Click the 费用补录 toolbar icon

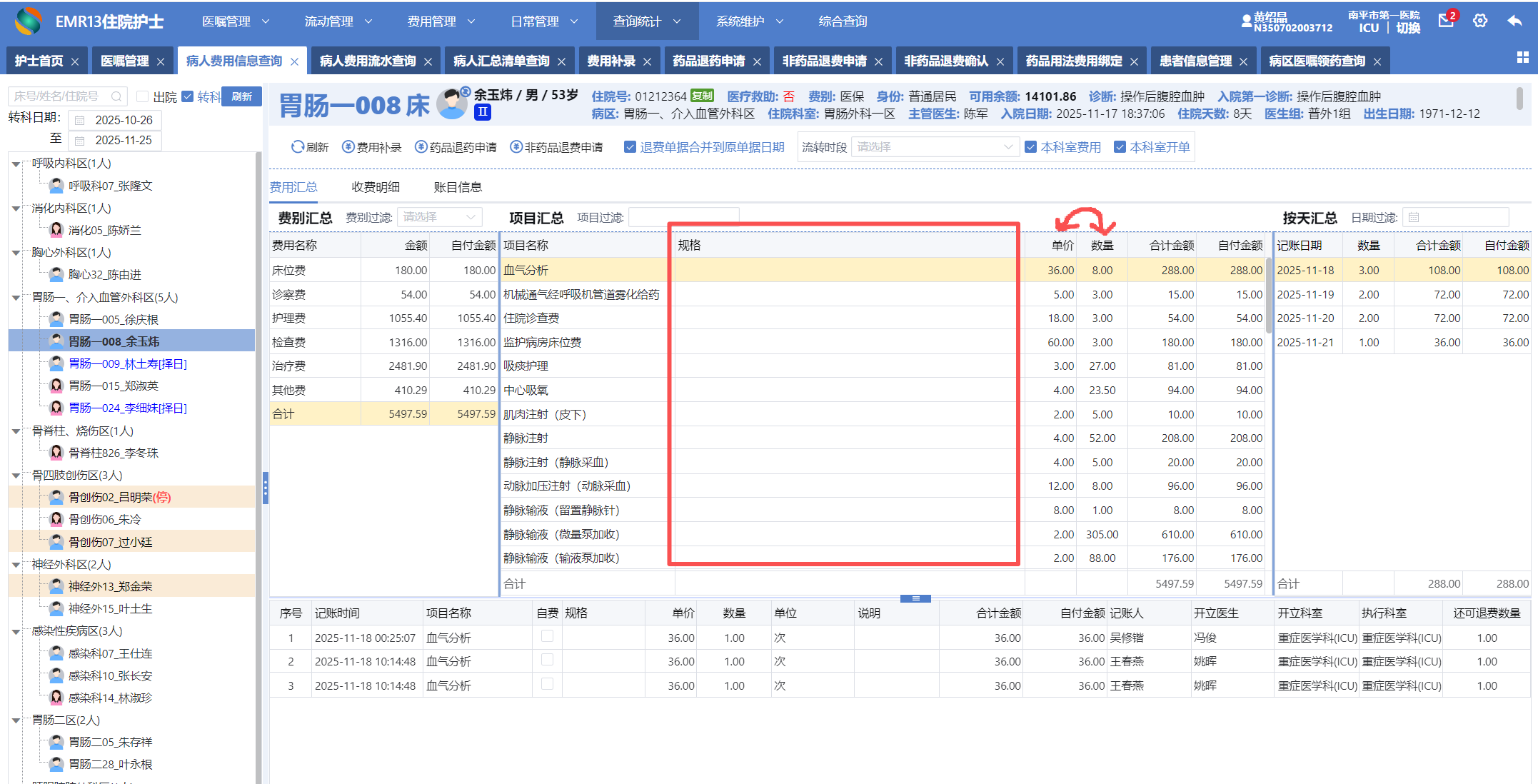(348, 147)
